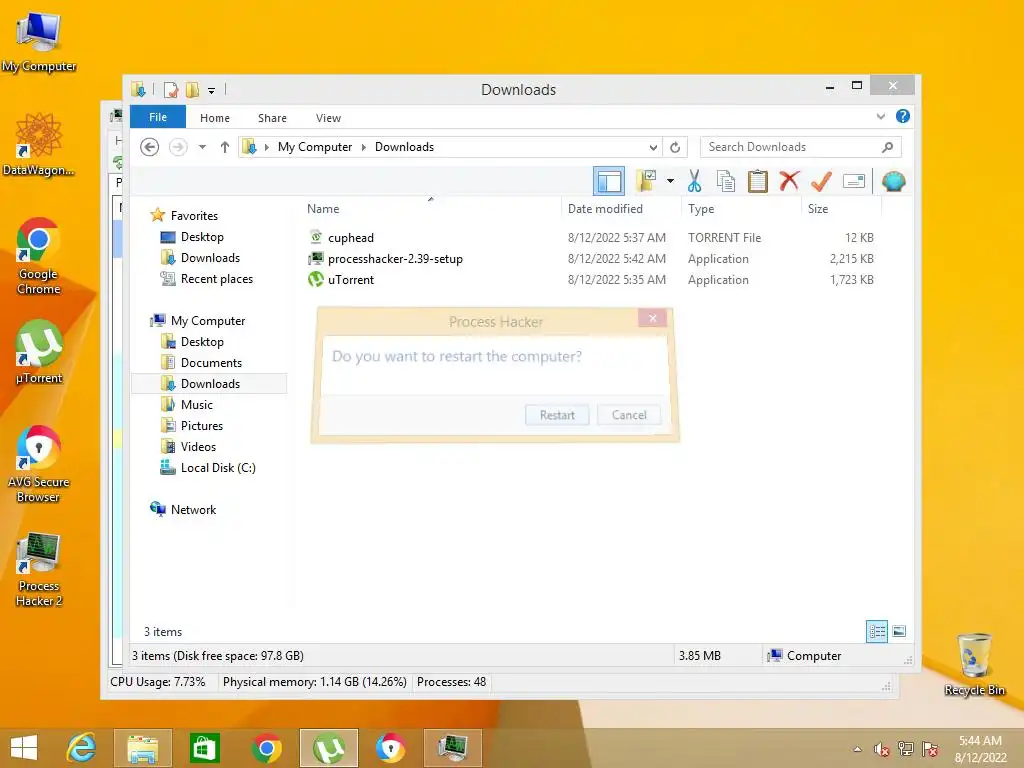This screenshot has height=768, width=1024.
Task: Open the Home ribbon tab
Action: point(215,118)
